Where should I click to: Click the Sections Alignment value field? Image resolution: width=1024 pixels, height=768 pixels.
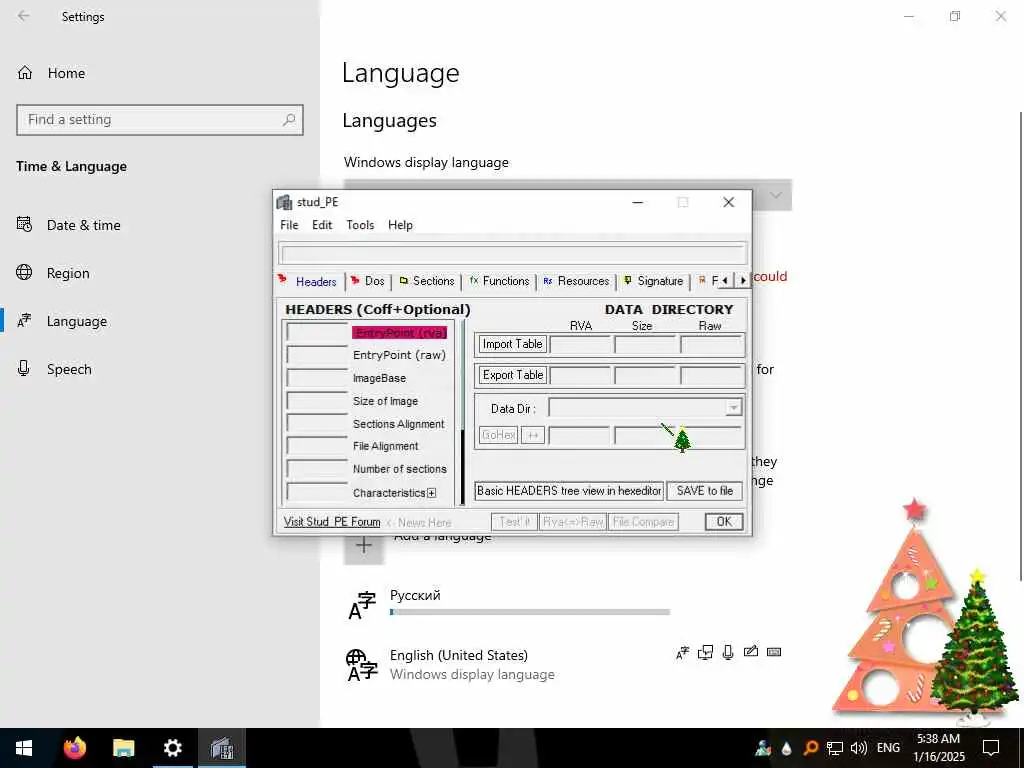pos(317,424)
